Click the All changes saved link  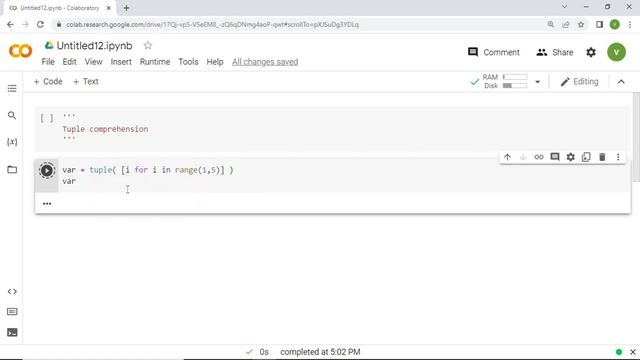[265, 62]
